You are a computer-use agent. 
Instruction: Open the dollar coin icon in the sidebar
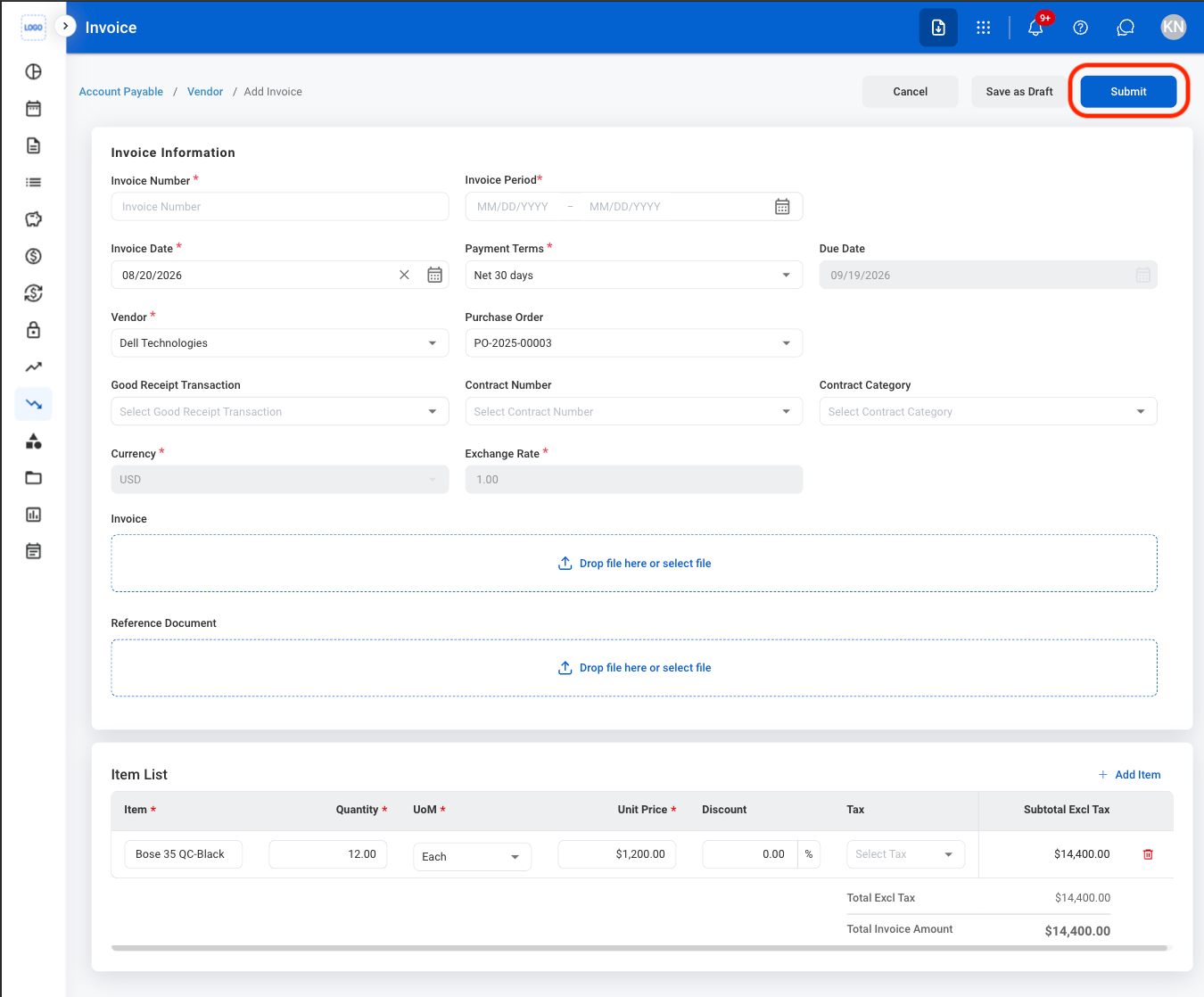[33, 256]
